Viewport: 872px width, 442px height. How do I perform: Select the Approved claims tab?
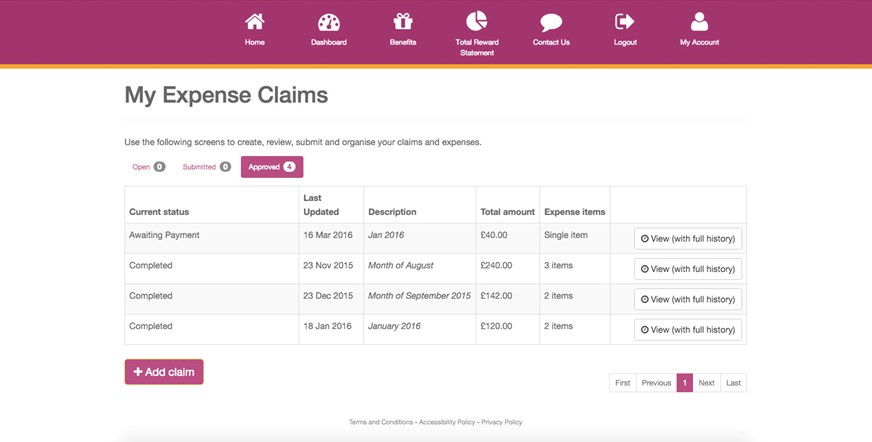pyautogui.click(x=272, y=167)
